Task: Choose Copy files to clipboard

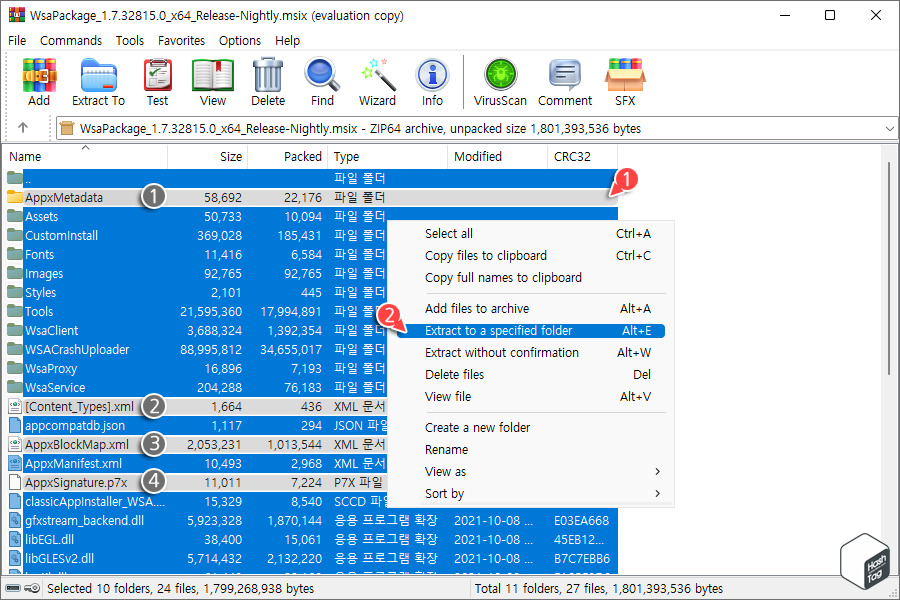Action: tap(531, 256)
